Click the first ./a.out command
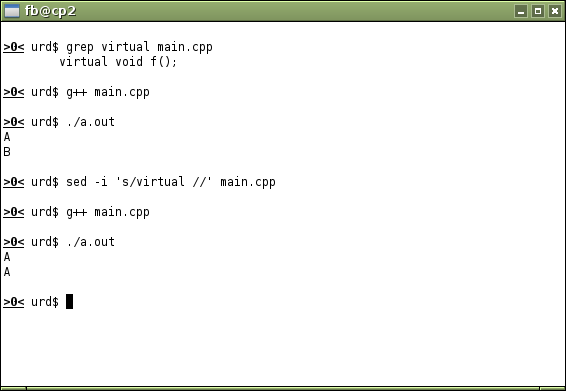 pos(90,122)
